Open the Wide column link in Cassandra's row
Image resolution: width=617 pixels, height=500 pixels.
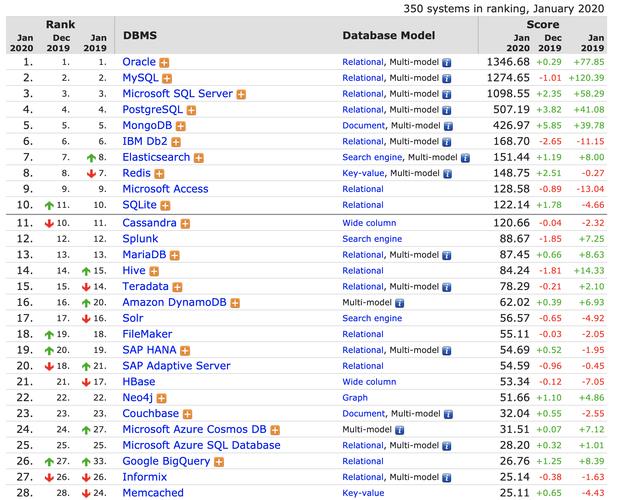pos(369,223)
